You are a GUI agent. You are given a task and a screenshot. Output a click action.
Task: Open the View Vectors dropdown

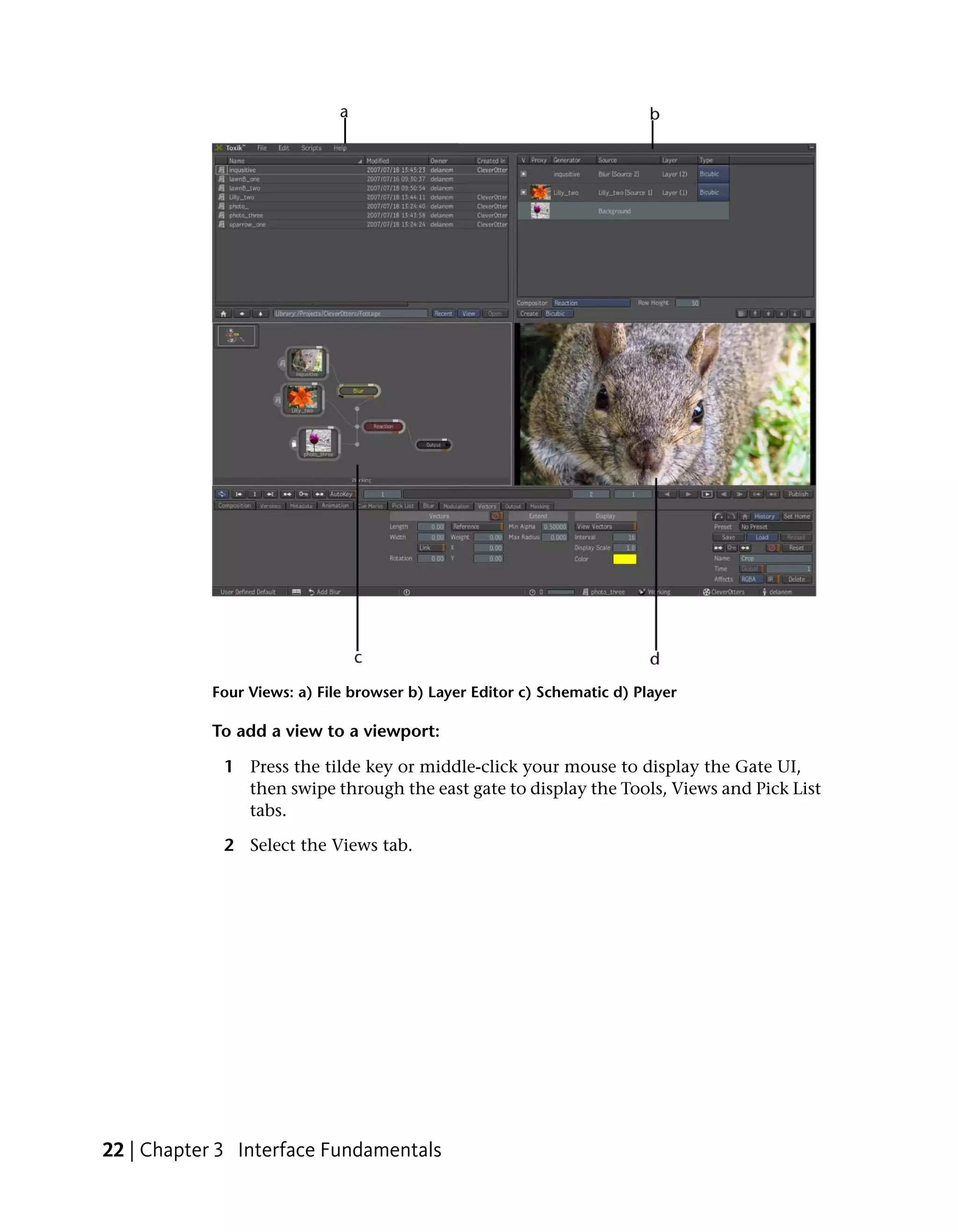tap(606, 527)
